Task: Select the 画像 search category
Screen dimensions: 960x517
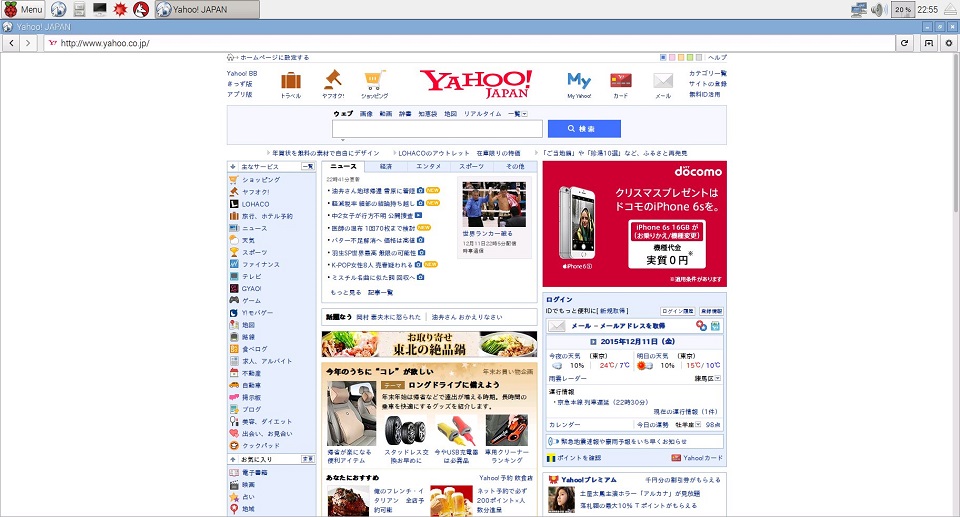Action: click(366, 114)
